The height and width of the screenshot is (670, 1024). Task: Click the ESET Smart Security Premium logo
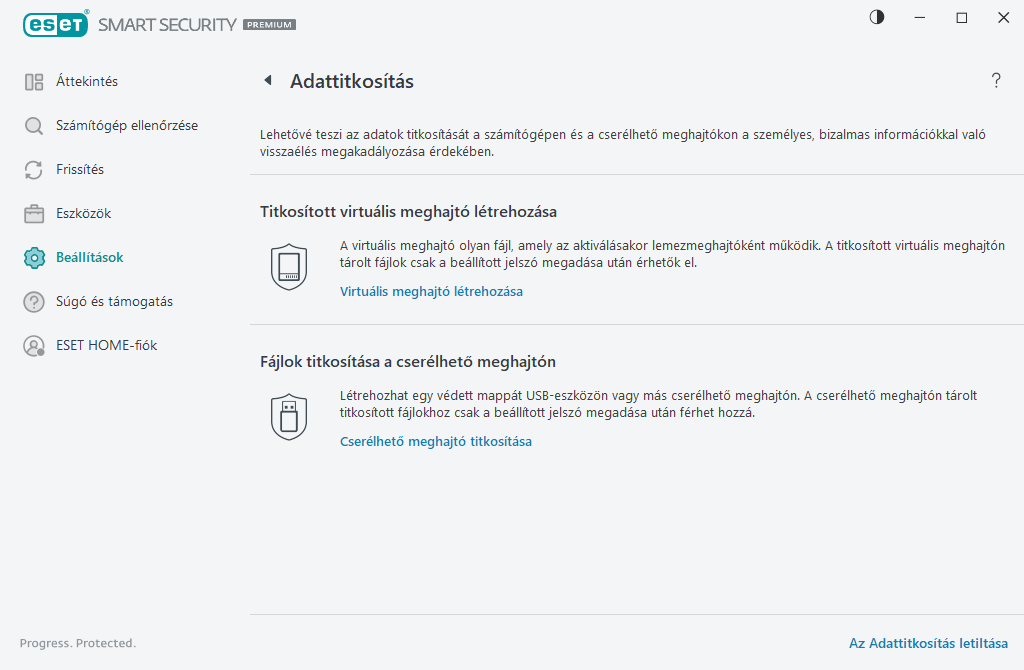click(158, 23)
